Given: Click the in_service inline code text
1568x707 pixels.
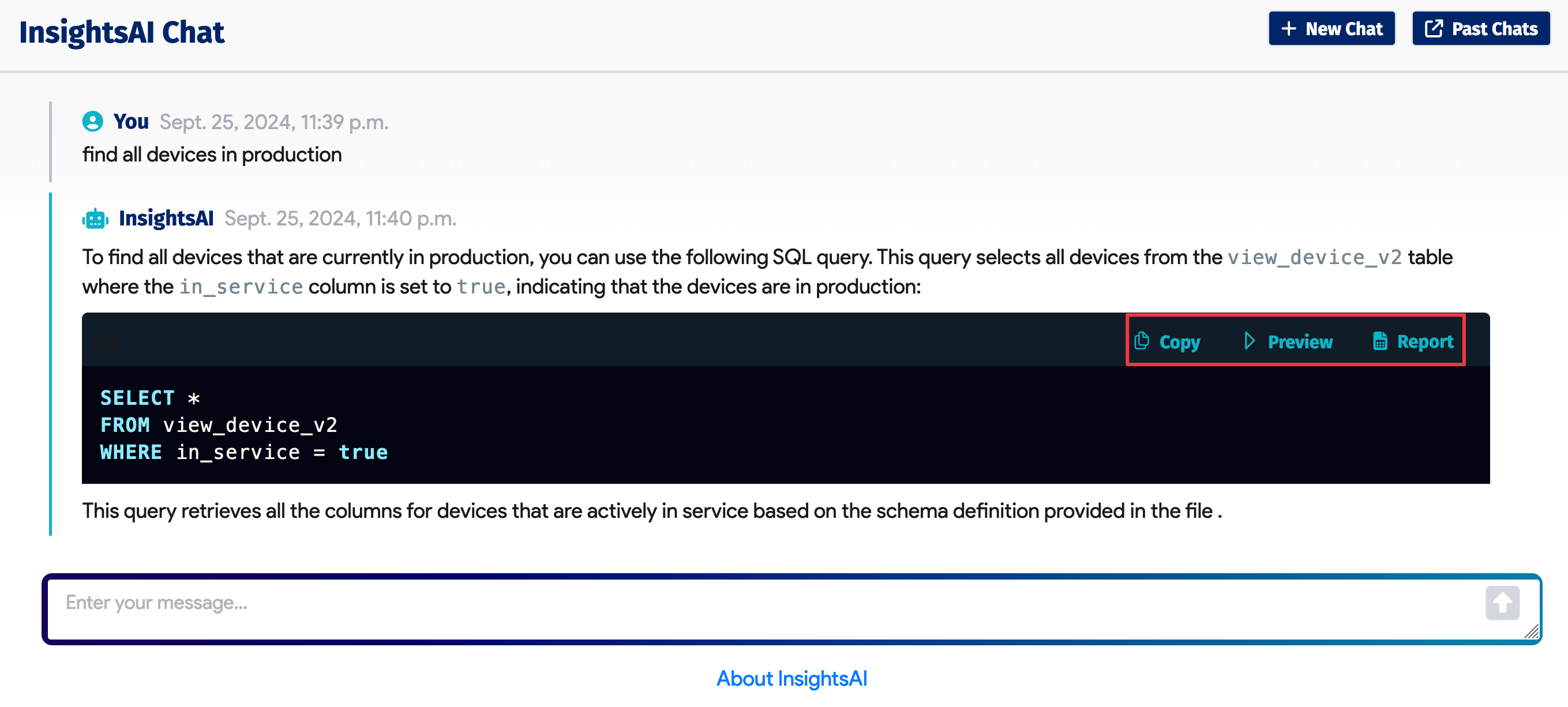Looking at the screenshot, I should (x=241, y=287).
